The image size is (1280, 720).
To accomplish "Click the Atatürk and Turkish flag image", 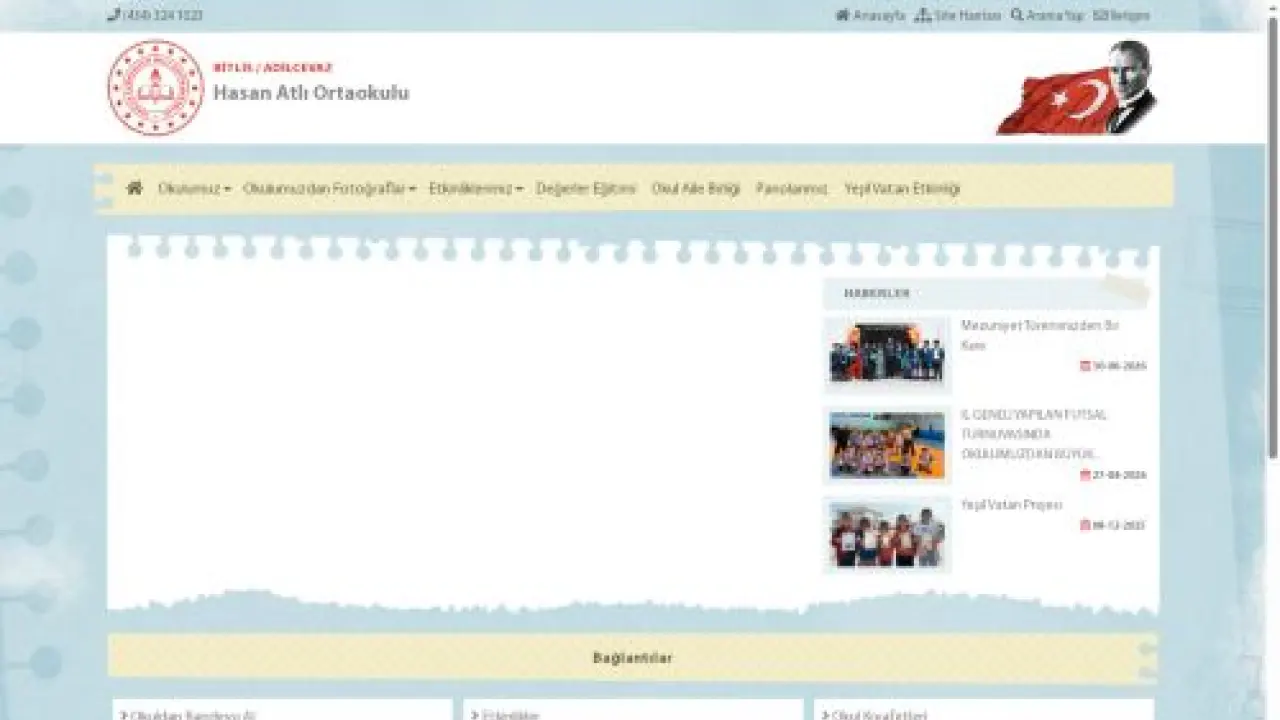I will (x=1076, y=88).
